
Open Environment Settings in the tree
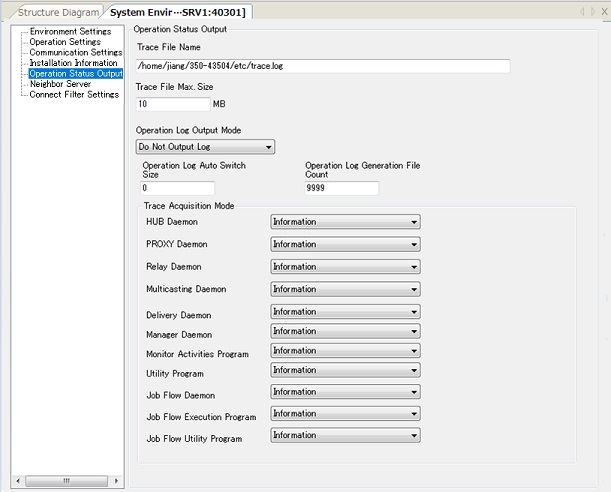coord(70,32)
